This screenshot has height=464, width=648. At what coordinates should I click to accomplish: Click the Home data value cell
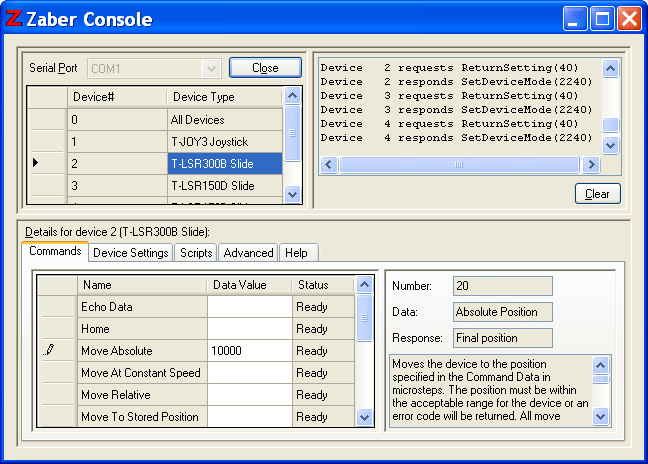click(250, 329)
